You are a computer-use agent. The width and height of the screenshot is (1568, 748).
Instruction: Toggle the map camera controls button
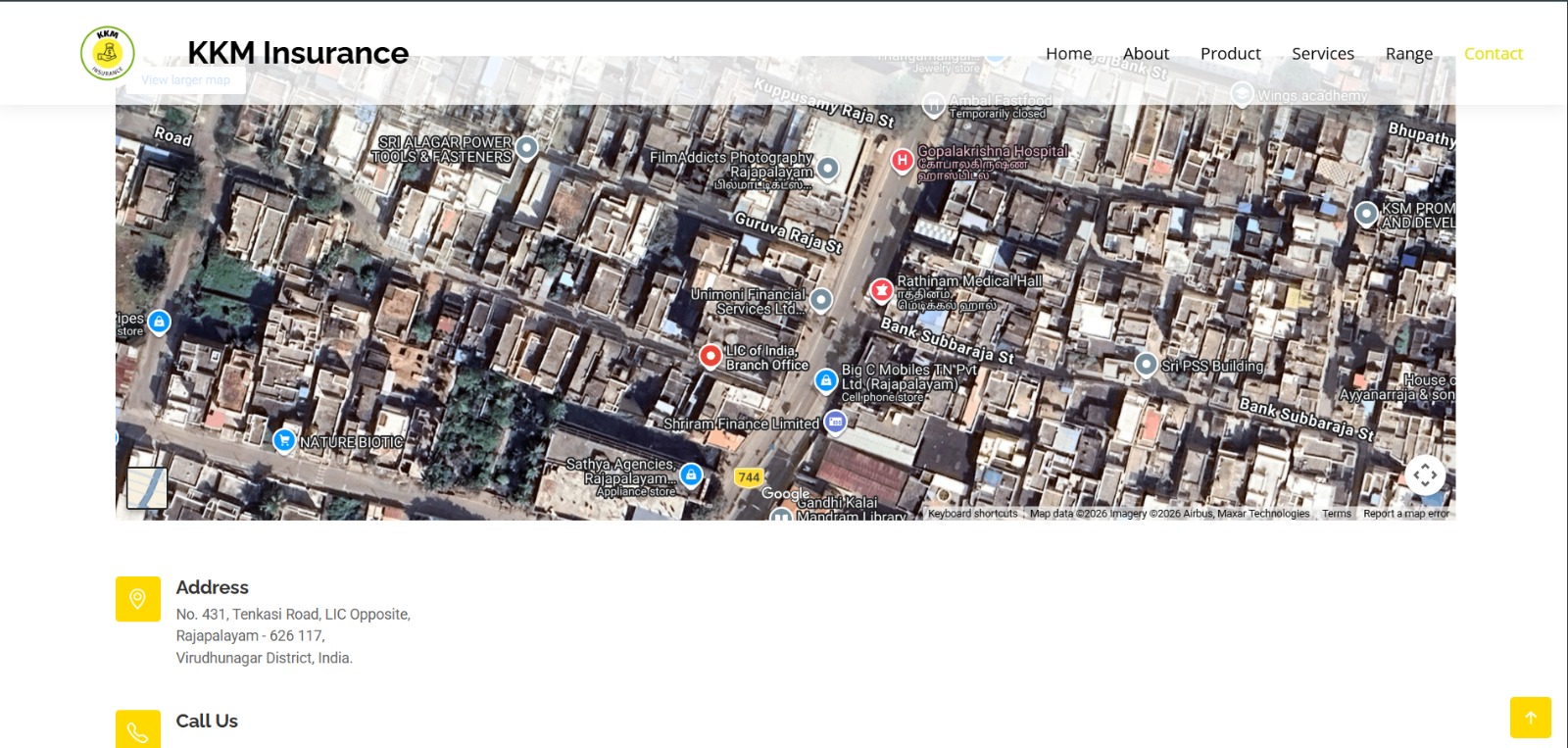pyautogui.click(x=1425, y=474)
